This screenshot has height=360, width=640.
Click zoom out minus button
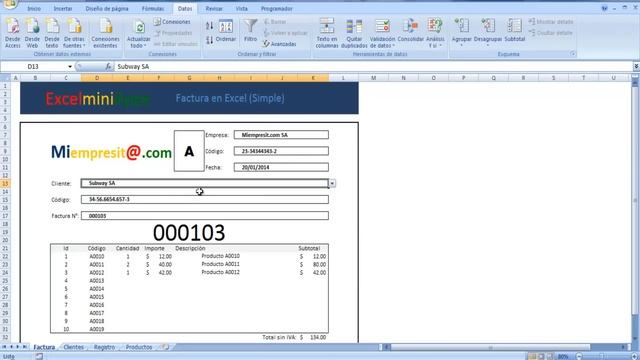[579, 356]
